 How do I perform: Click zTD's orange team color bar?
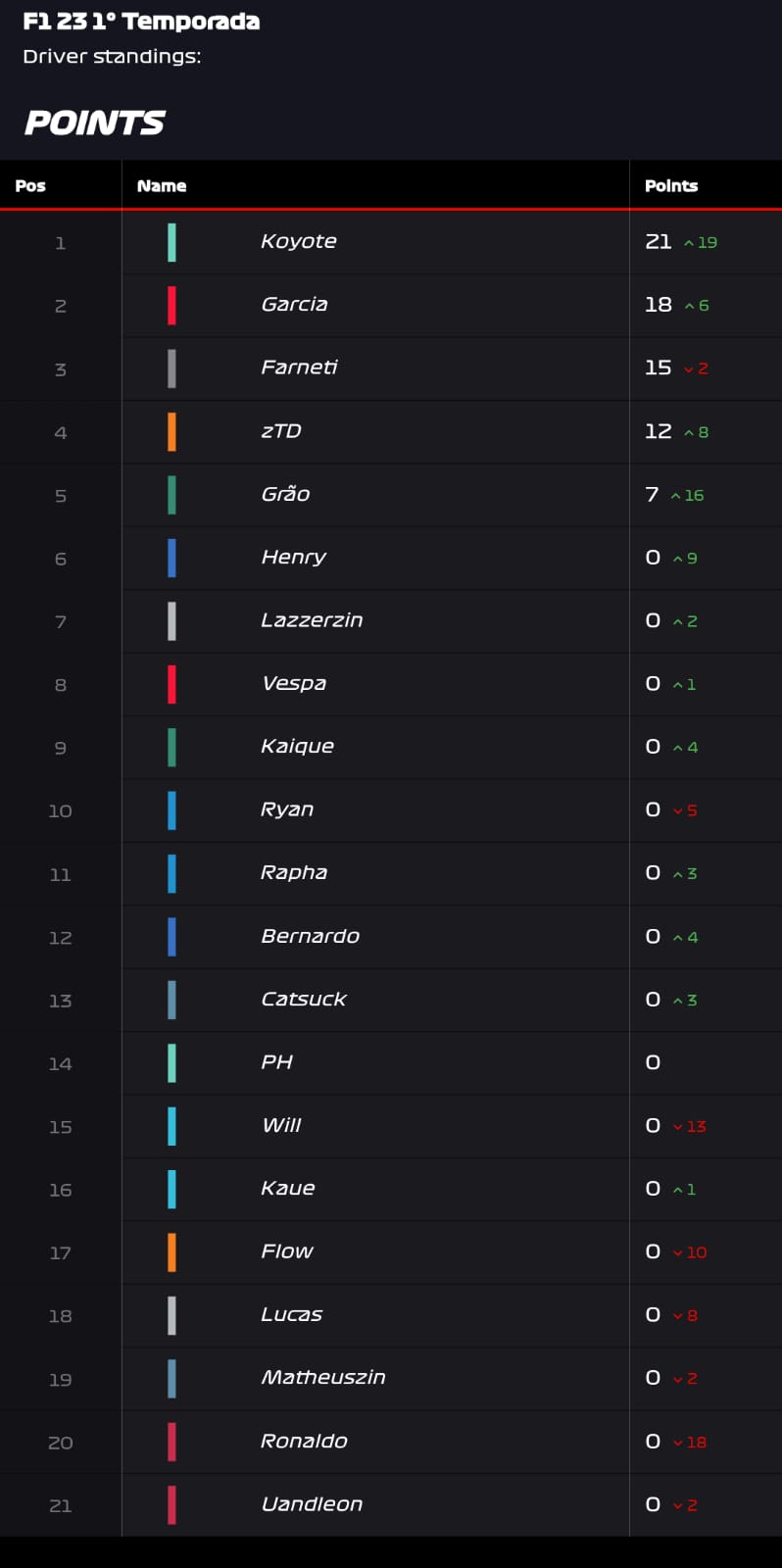click(x=171, y=432)
